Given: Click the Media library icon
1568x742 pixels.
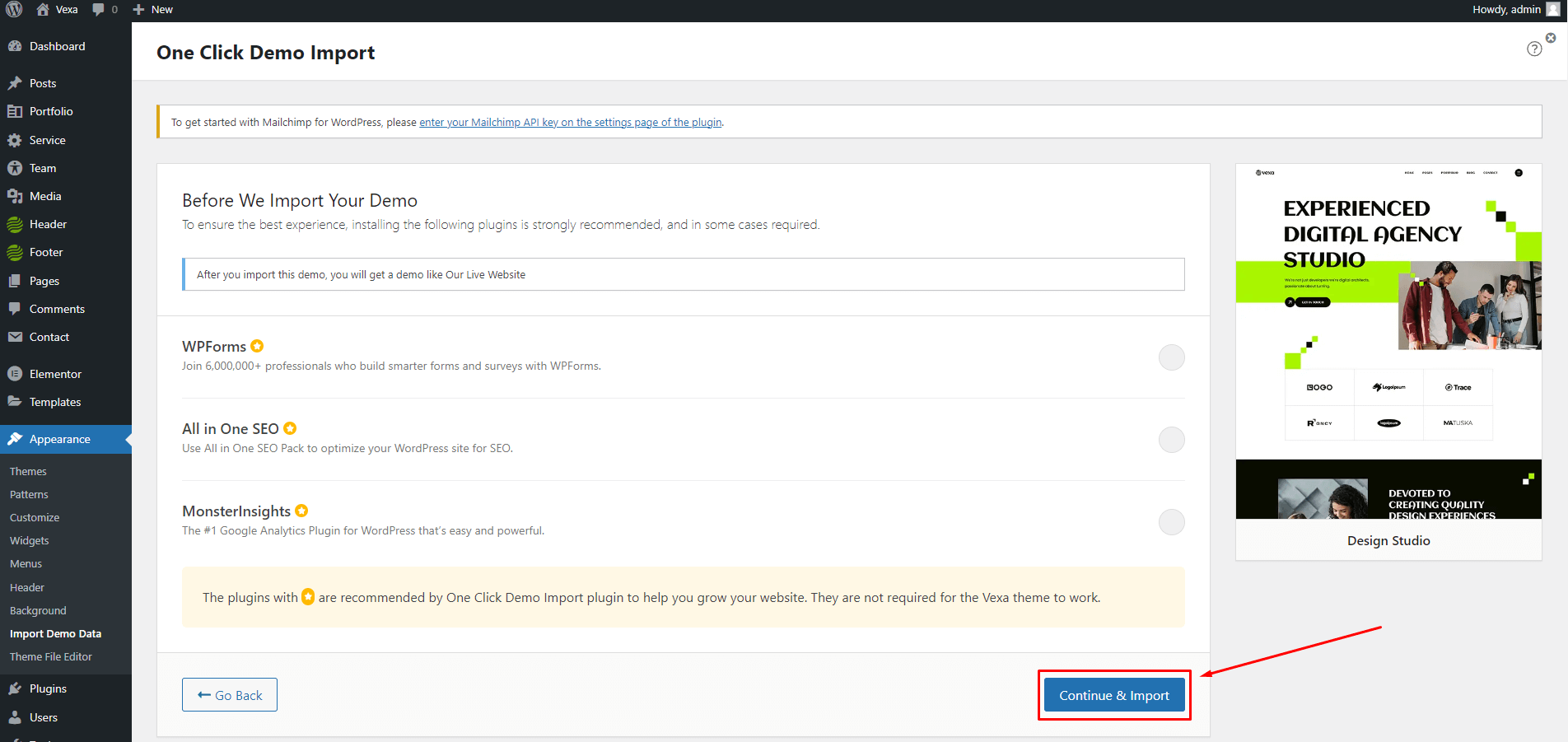Looking at the screenshot, I should point(15,196).
